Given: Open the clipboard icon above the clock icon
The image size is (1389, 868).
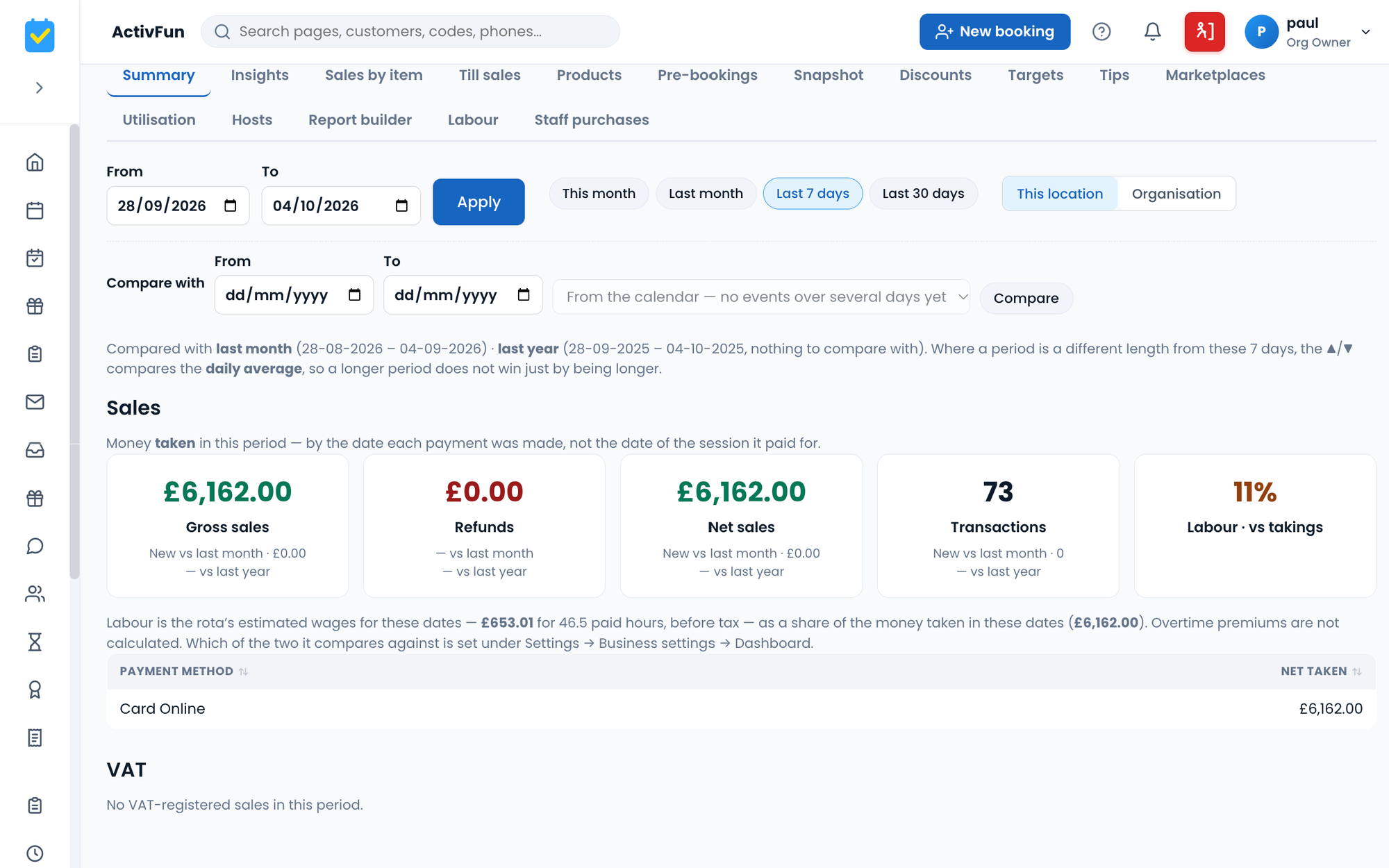Looking at the screenshot, I should point(35,806).
